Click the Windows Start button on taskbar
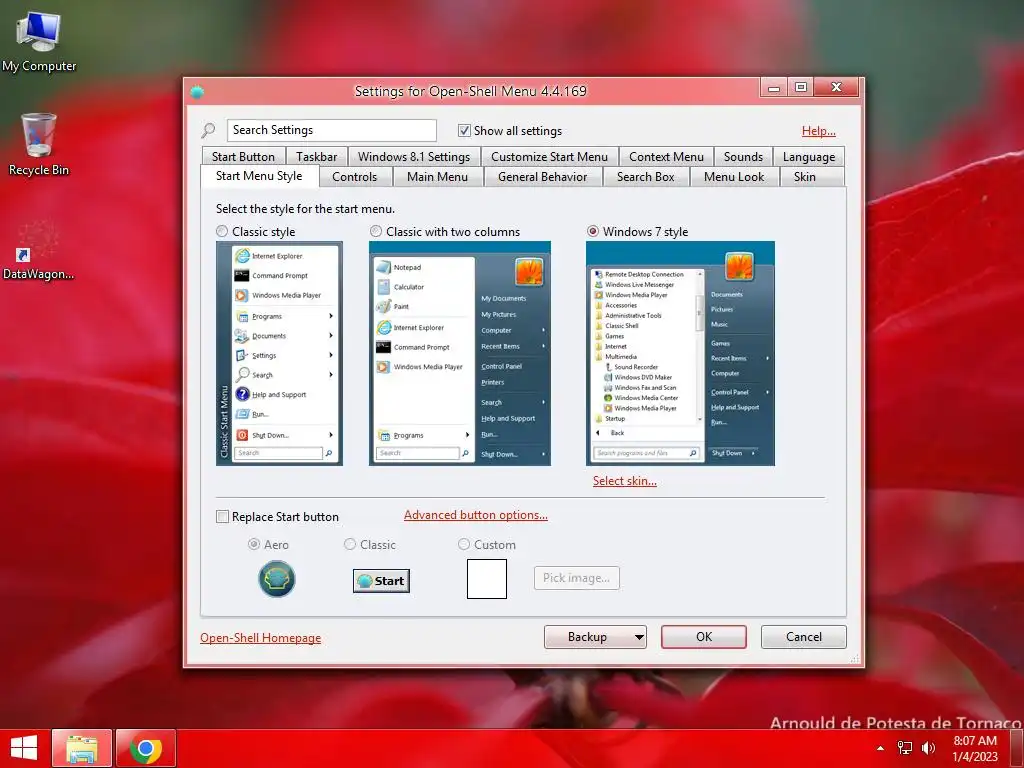1024x768 pixels. (x=24, y=748)
